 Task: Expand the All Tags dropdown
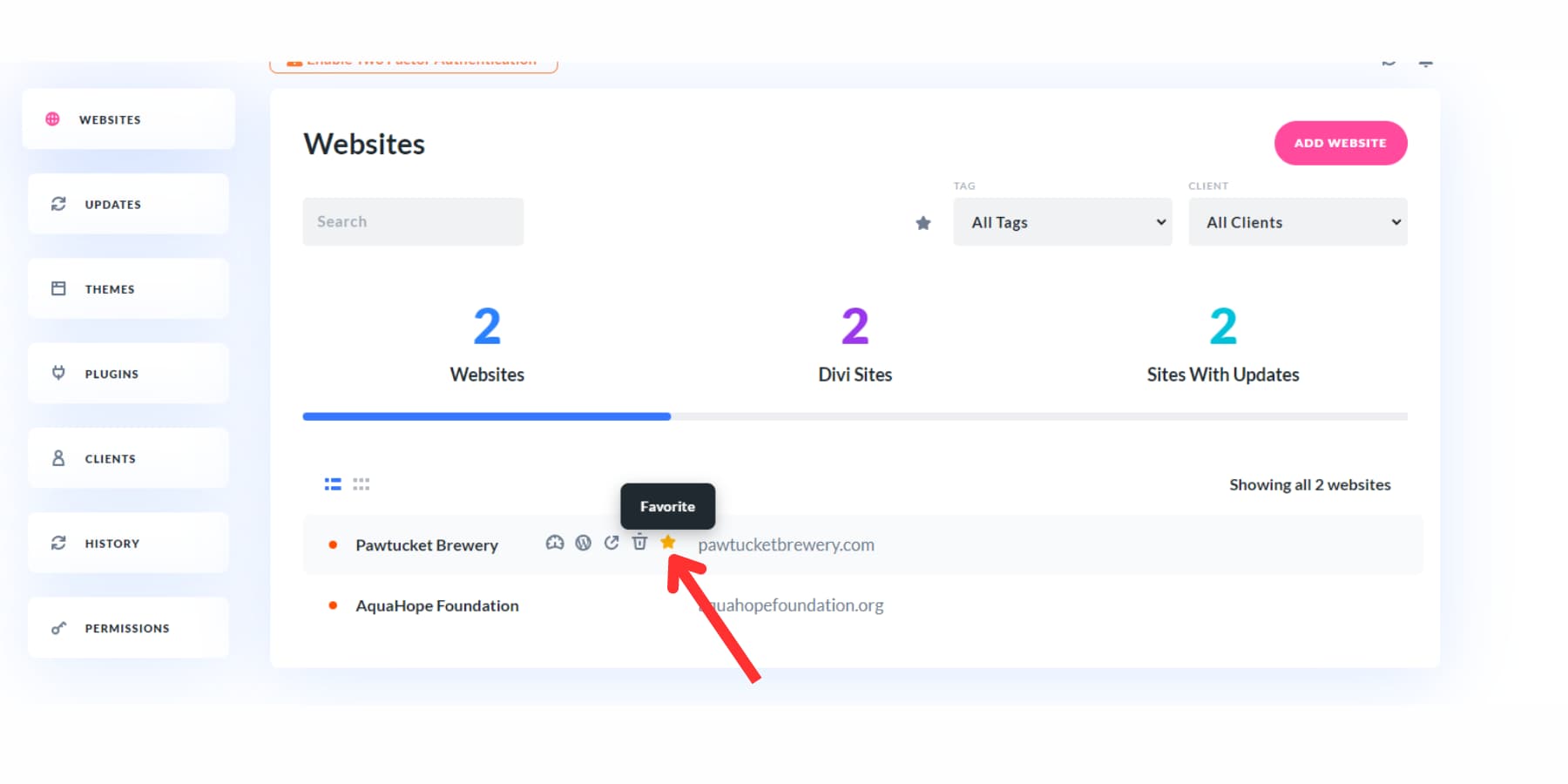1063,222
